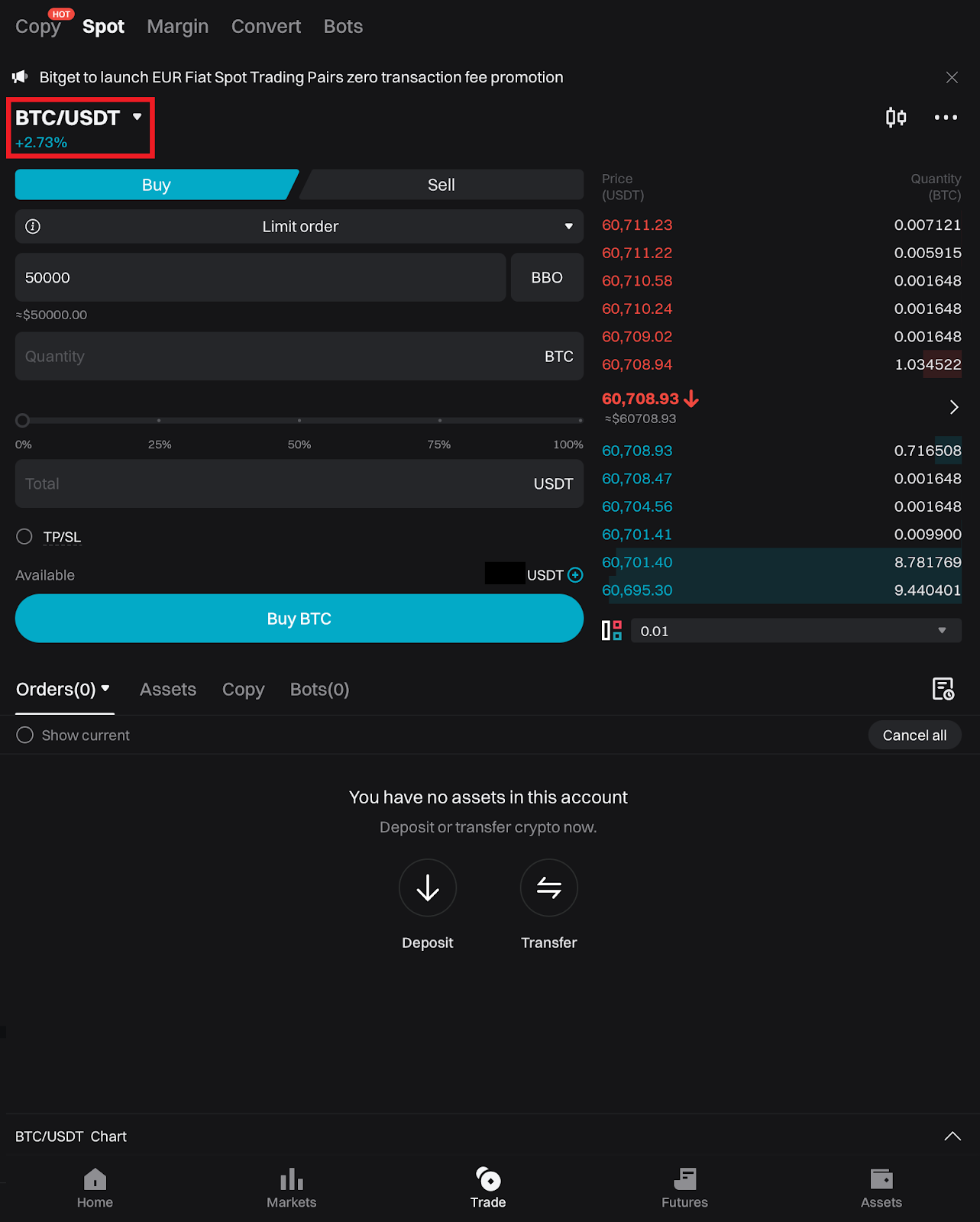The image size is (980, 1222).
Task: Select bid price 60,701.40
Action: (637, 562)
